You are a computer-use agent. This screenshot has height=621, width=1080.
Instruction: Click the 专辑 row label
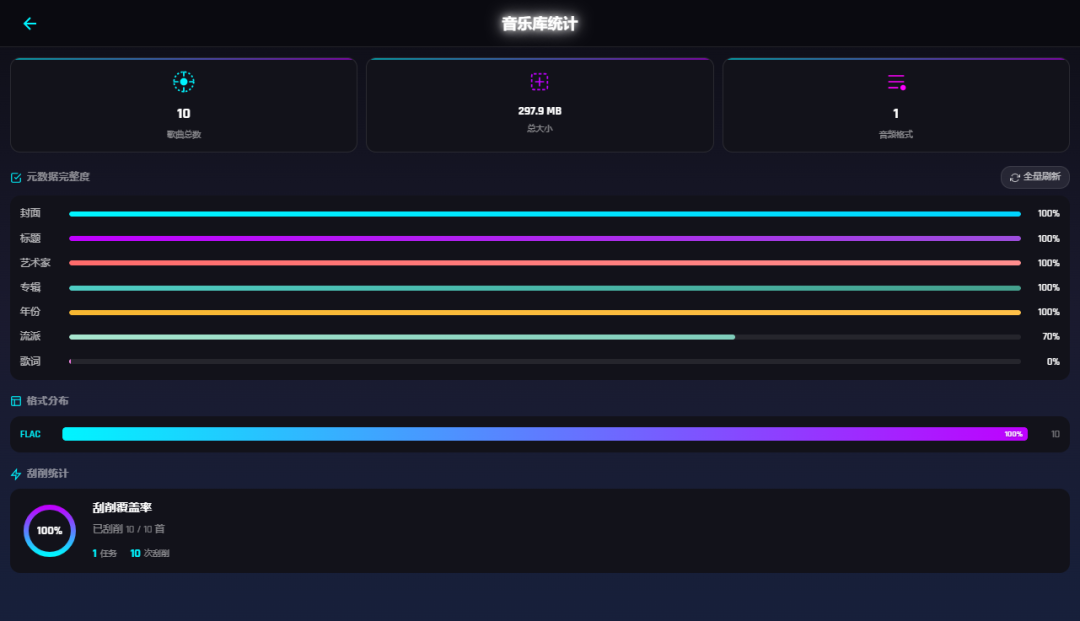(30, 287)
